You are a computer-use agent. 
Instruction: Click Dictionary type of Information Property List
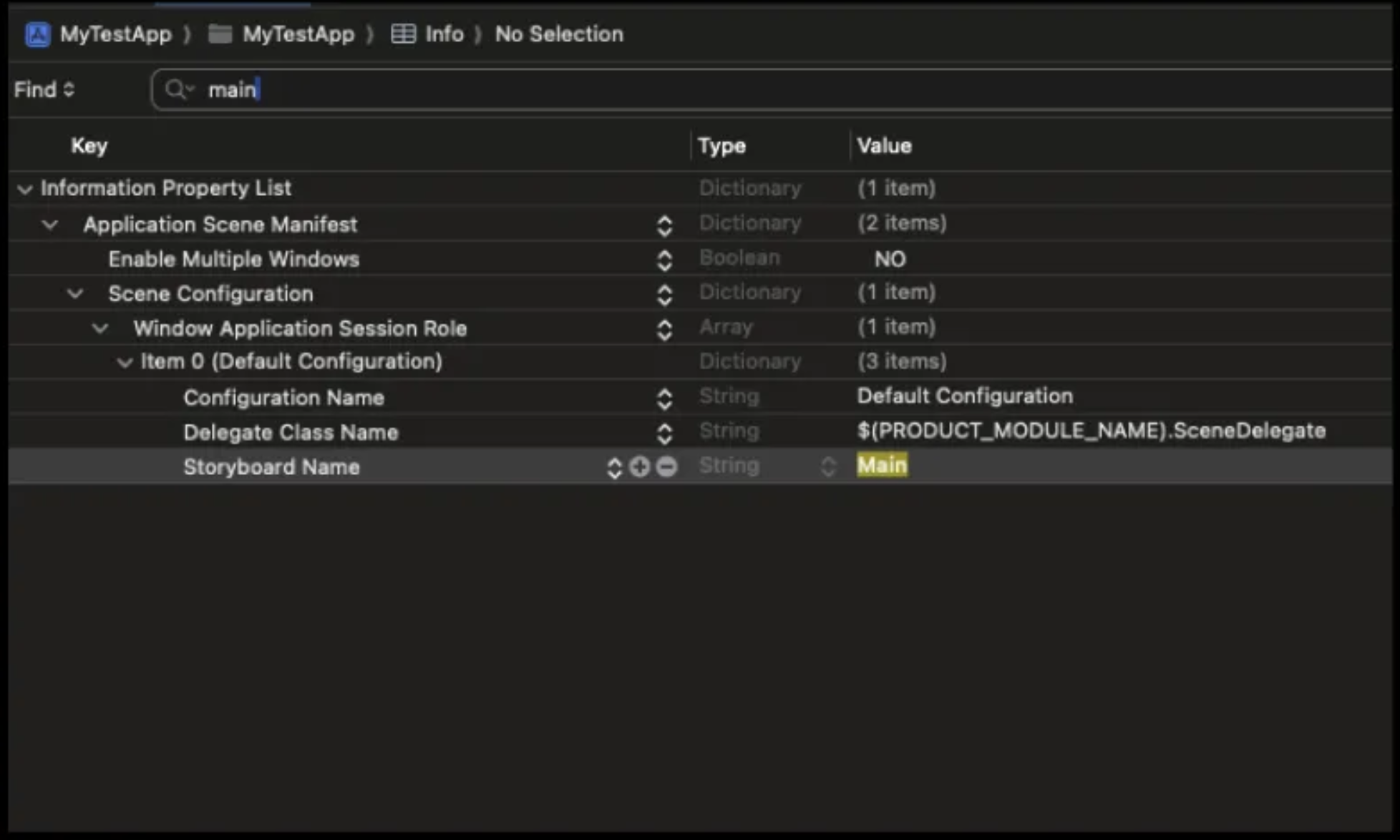point(750,188)
